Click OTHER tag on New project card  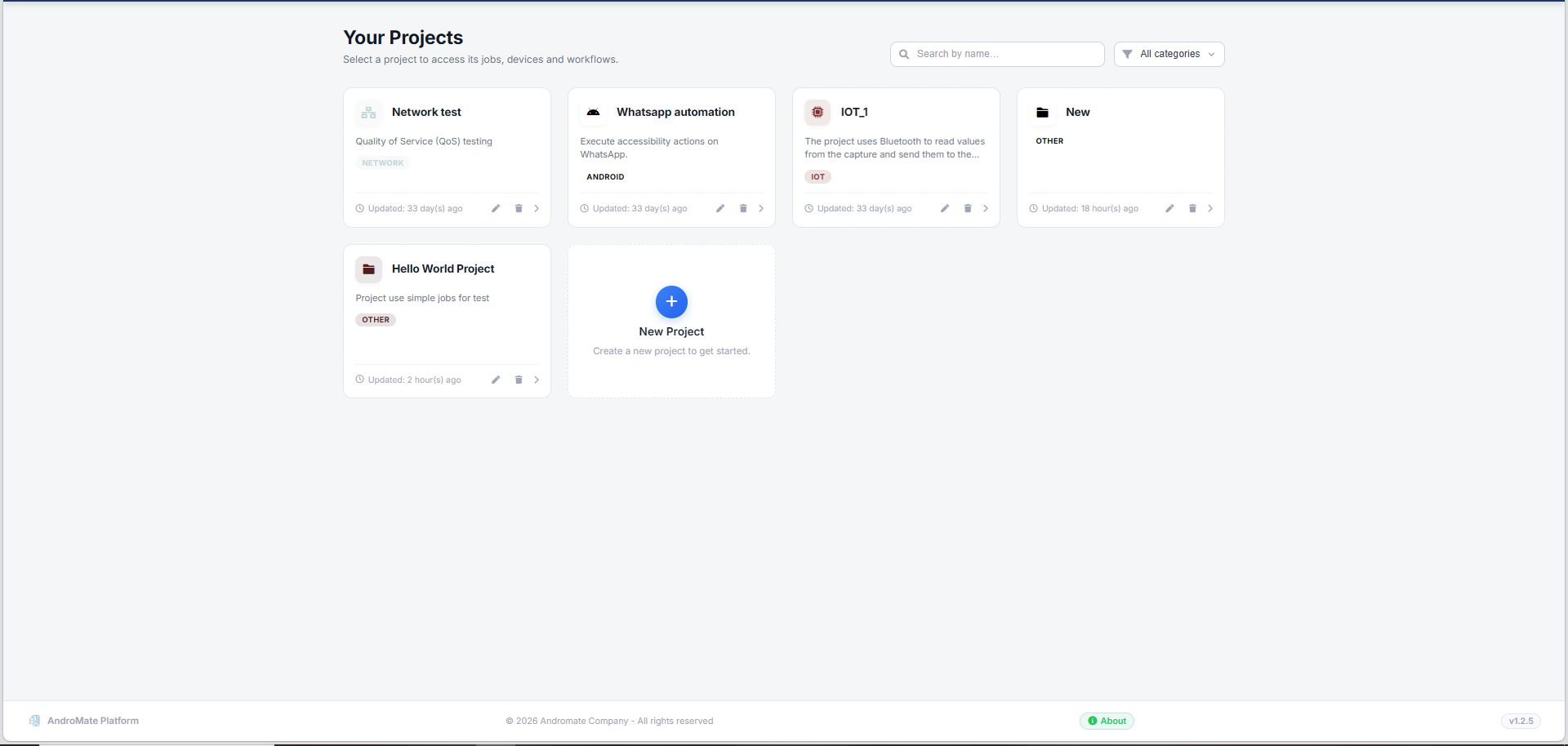pyautogui.click(x=1049, y=141)
